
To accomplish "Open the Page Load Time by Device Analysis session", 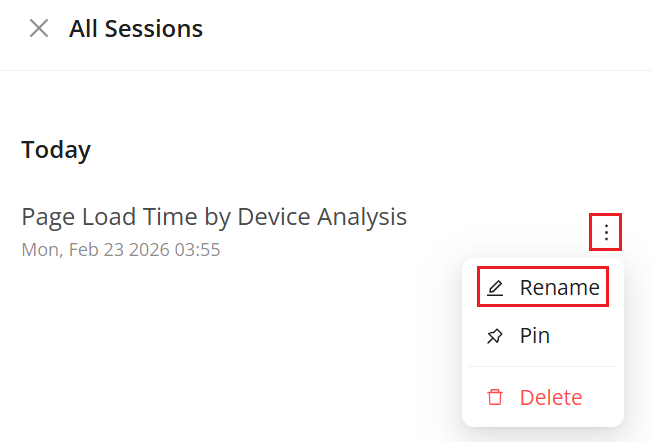I will [214, 217].
